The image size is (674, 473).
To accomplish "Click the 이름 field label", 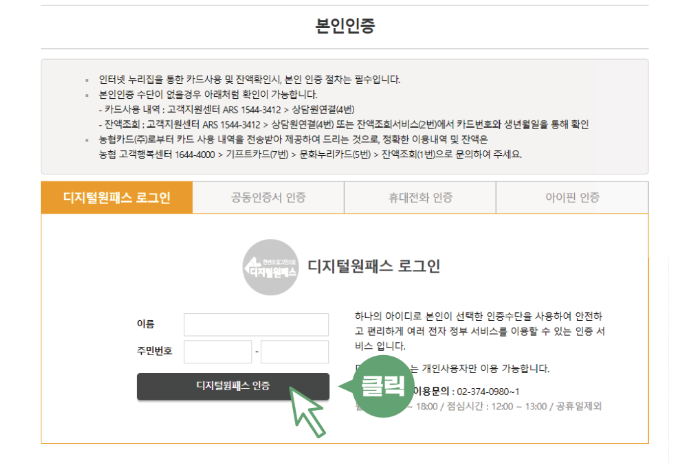I will pos(146,324).
